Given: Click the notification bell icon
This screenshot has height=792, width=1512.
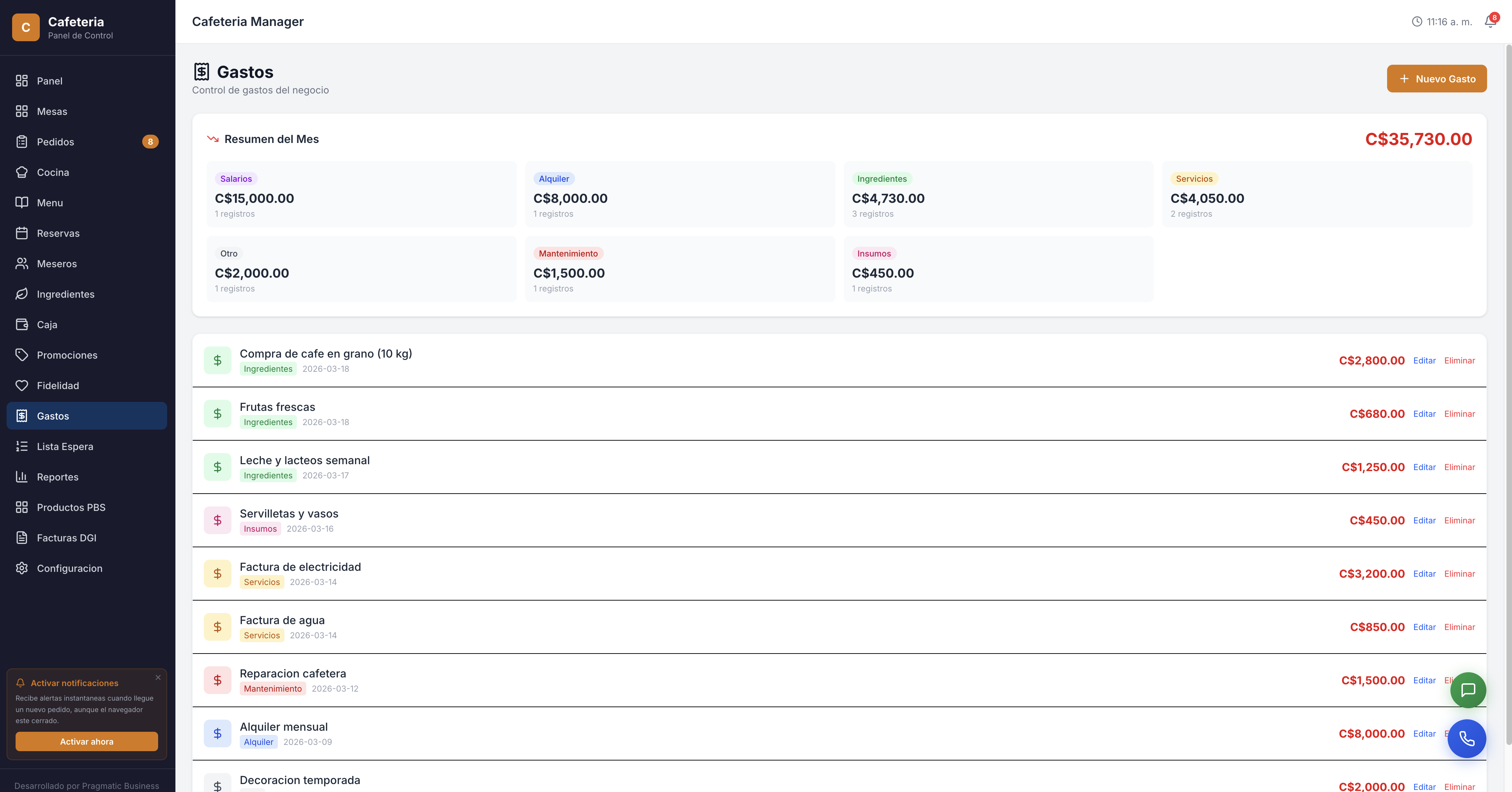Looking at the screenshot, I should (x=1489, y=22).
